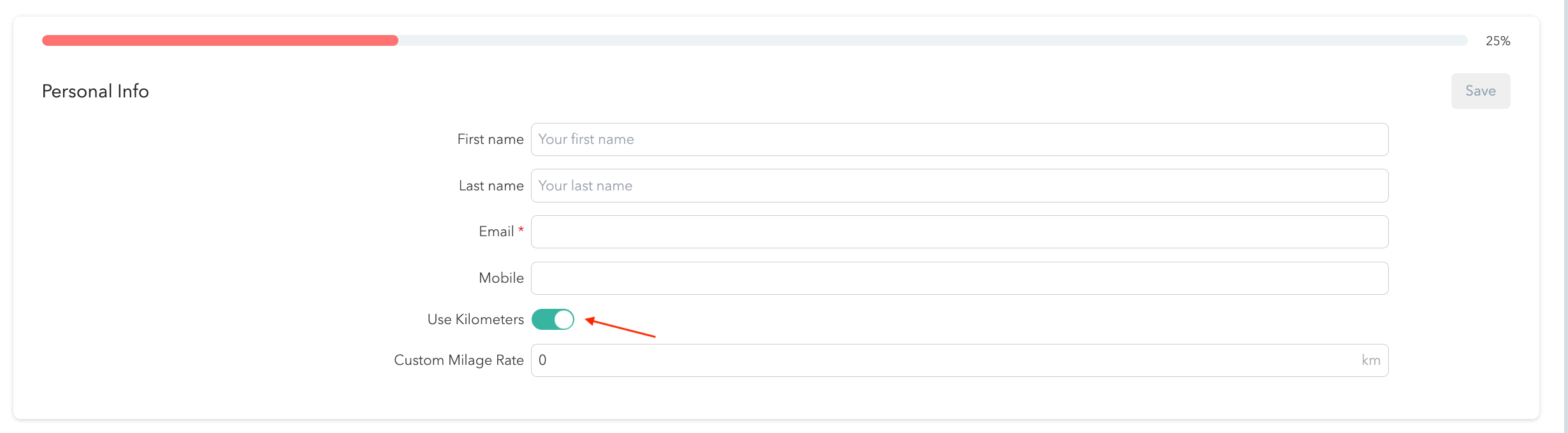Screen dimensions: 1568x433
Task: Click the km unit suffix
Action: [1370, 360]
